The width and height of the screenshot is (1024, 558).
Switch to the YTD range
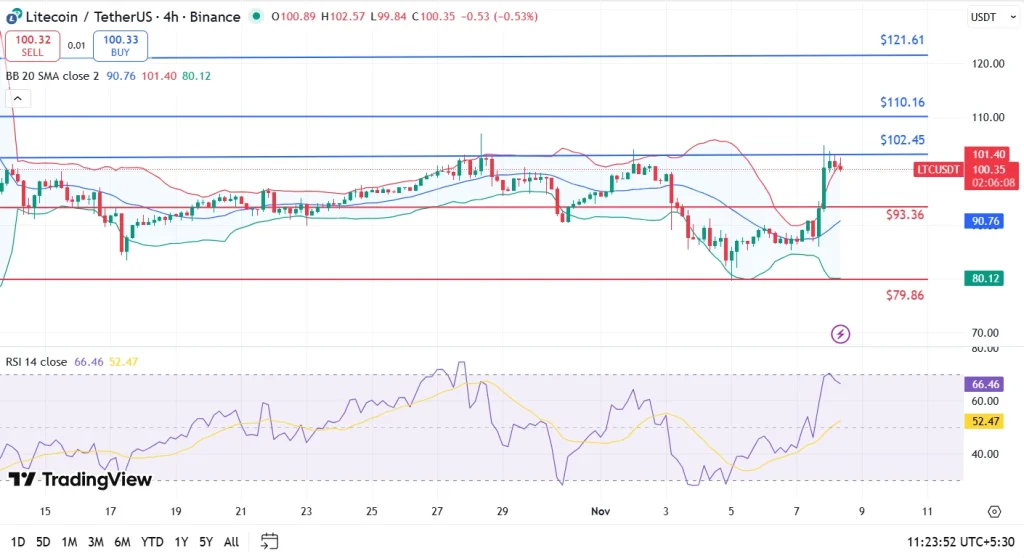click(x=152, y=542)
